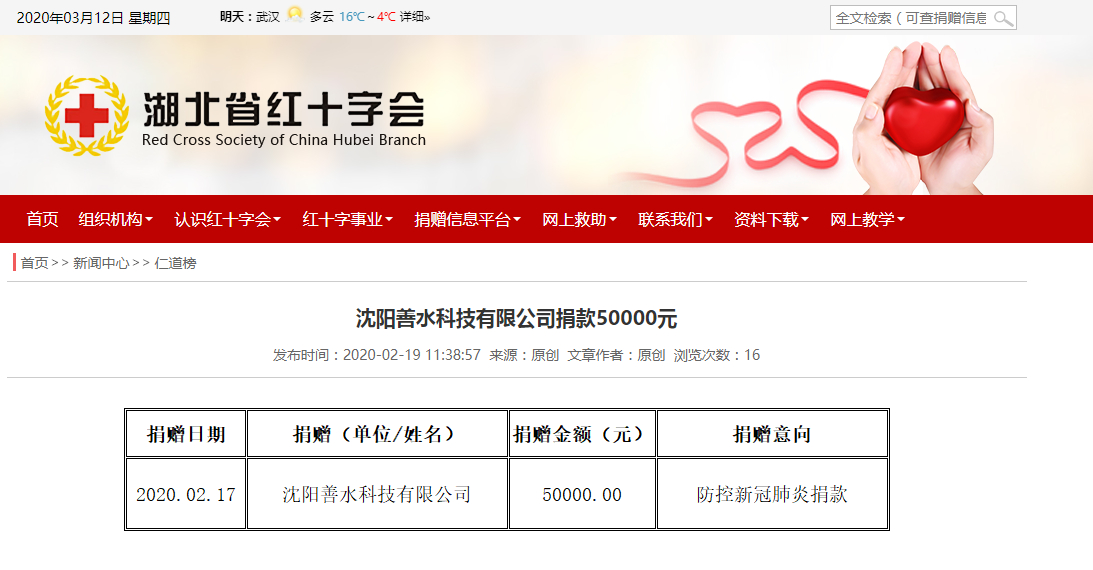The image size is (1093, 570).
Task: Click 首页 in the breadcrumb trail
Action: point(34,263)
